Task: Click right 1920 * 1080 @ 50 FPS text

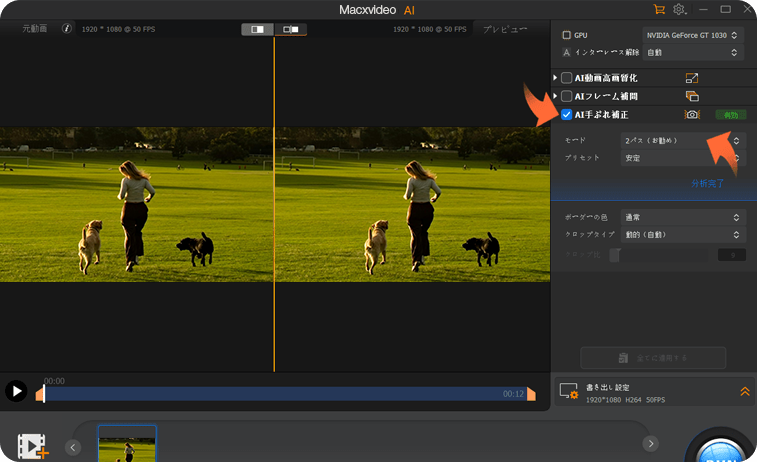Action: pyautogui.click(x=430, y=29)
